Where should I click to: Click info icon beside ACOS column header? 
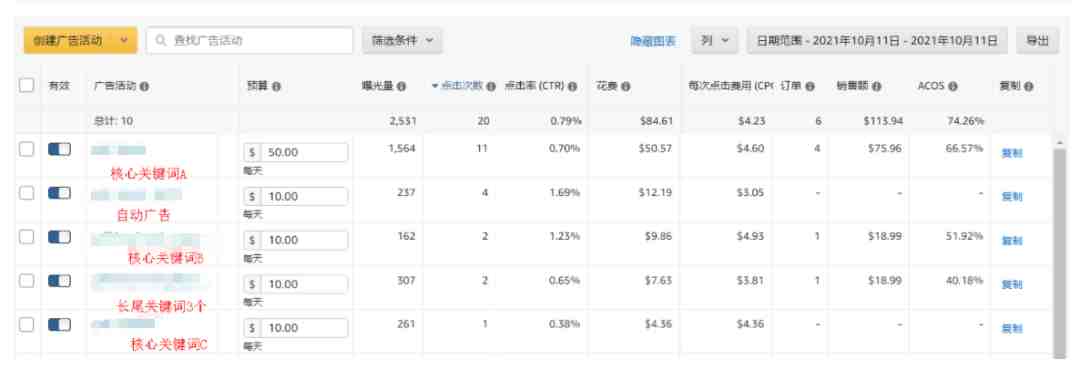click(x=953, y=87)
